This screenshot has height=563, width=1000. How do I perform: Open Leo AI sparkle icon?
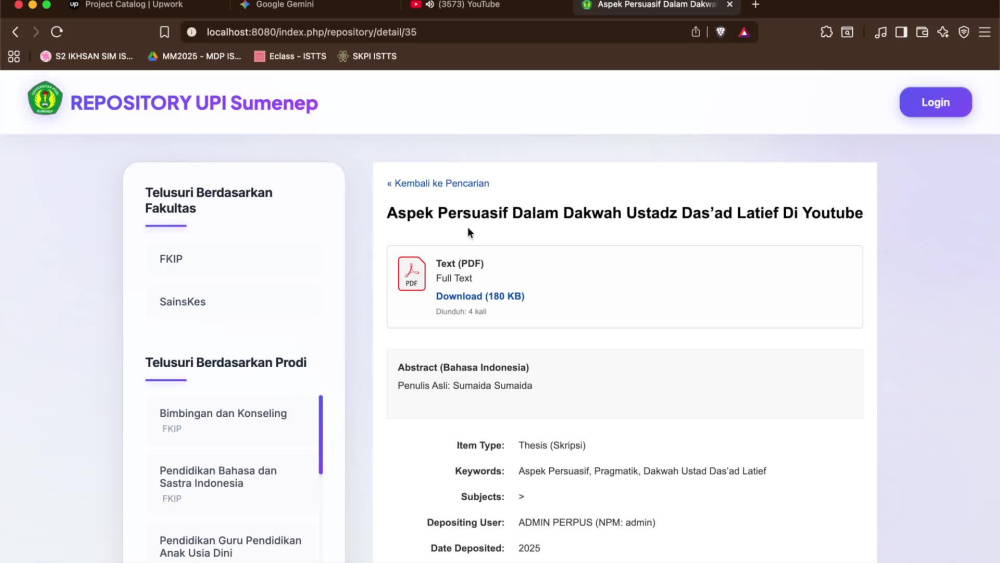click(x=943, y=32)
